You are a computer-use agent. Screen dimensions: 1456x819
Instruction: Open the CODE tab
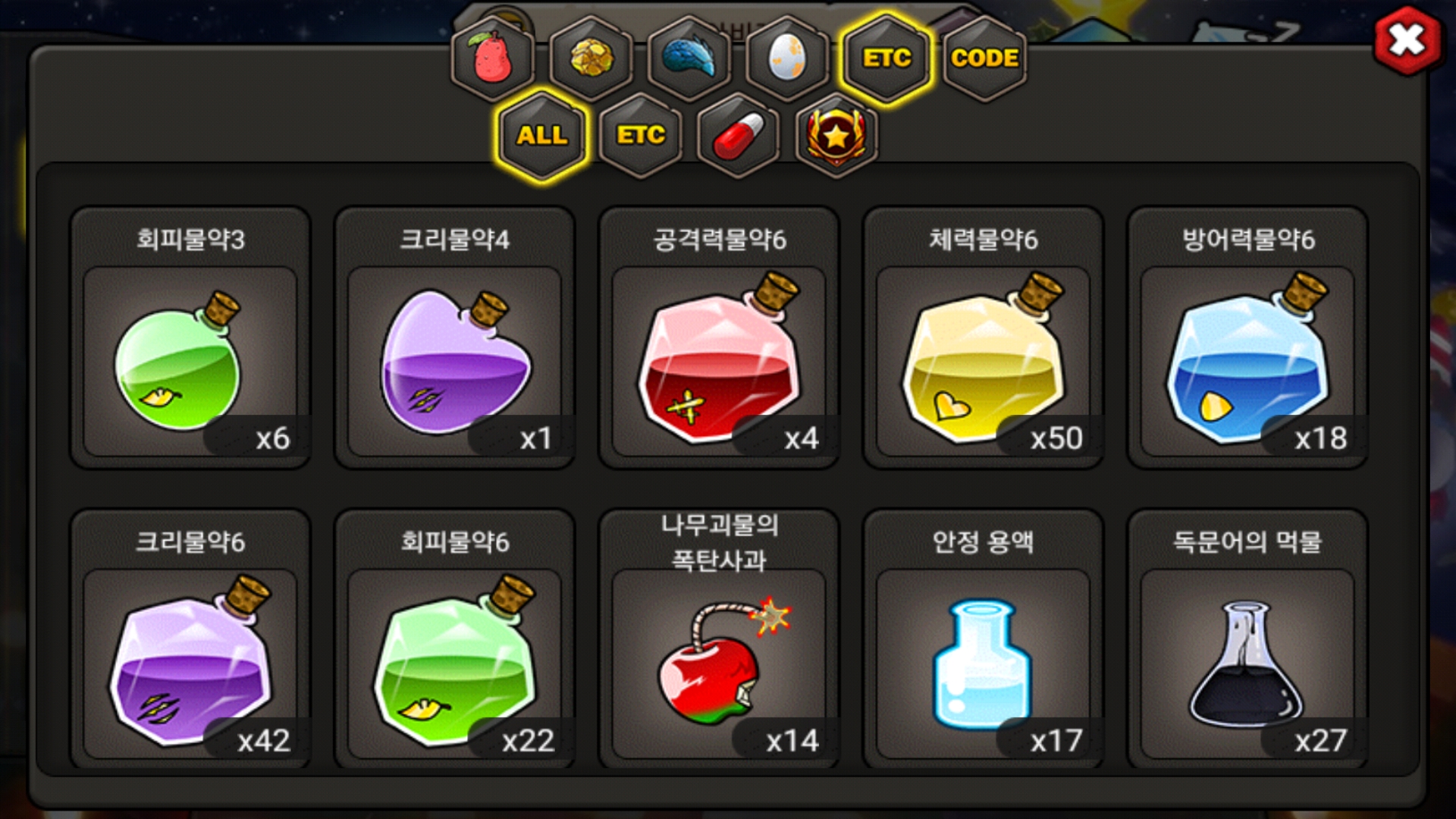(984, 58)
